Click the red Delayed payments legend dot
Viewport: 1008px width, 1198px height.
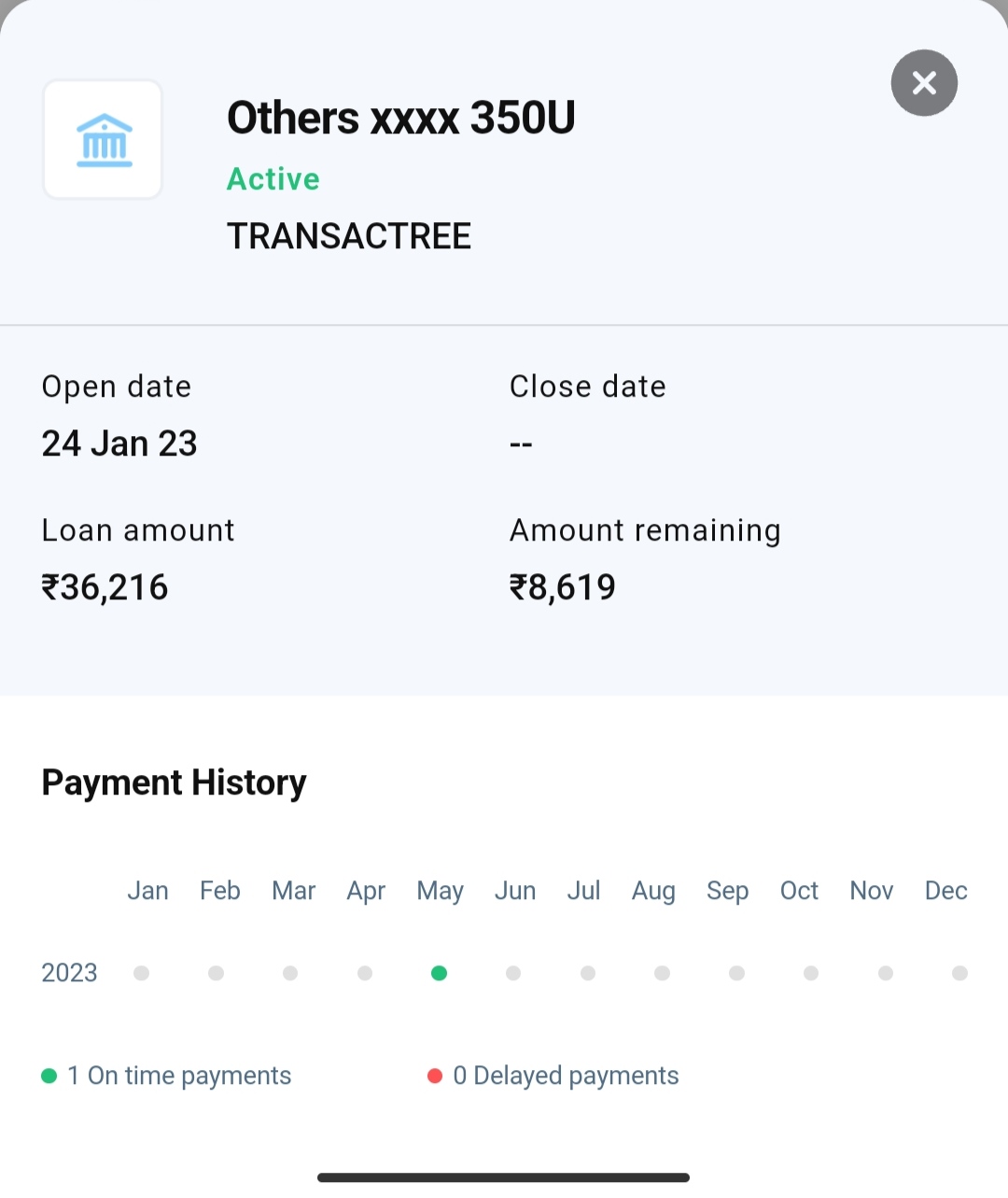coord(434,1076)
